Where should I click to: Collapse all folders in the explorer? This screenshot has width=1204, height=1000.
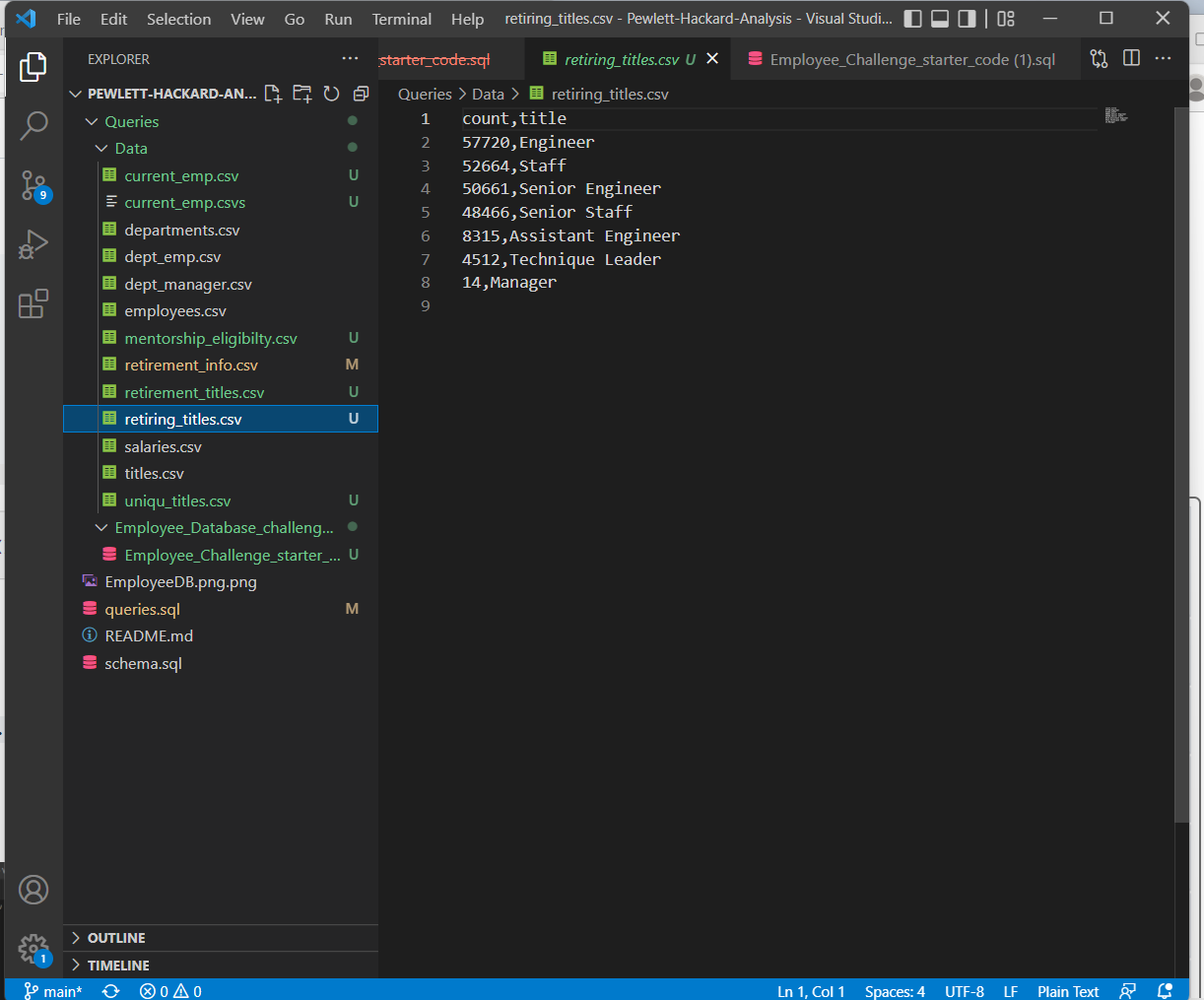pyautogui.click(x=360, y=93)
